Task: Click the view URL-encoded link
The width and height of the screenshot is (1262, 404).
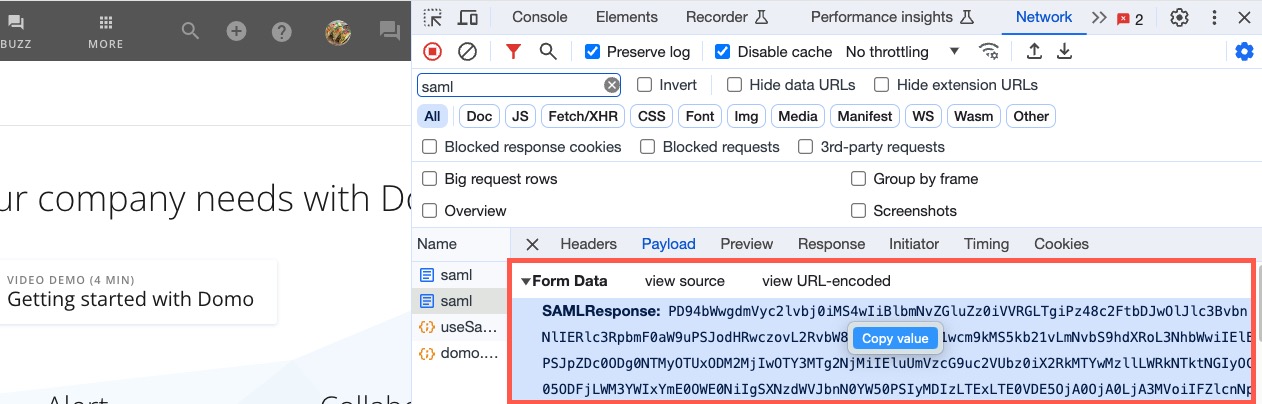Action: point(826,281)
